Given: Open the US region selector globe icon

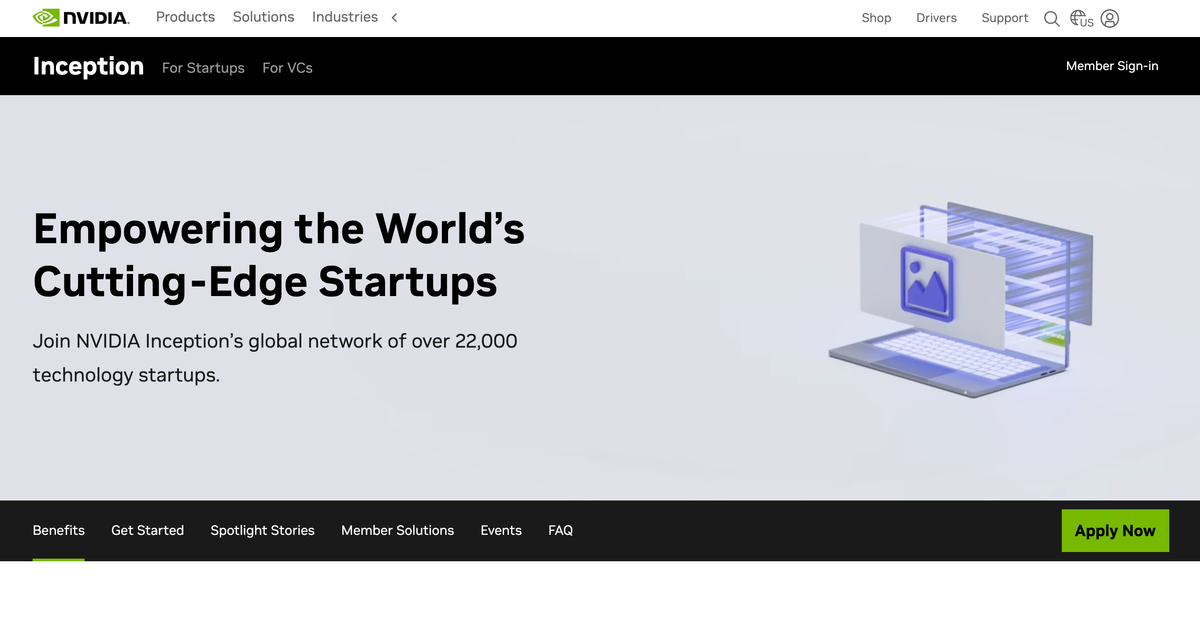Looking at the screenshot, I should [1080, 18].
